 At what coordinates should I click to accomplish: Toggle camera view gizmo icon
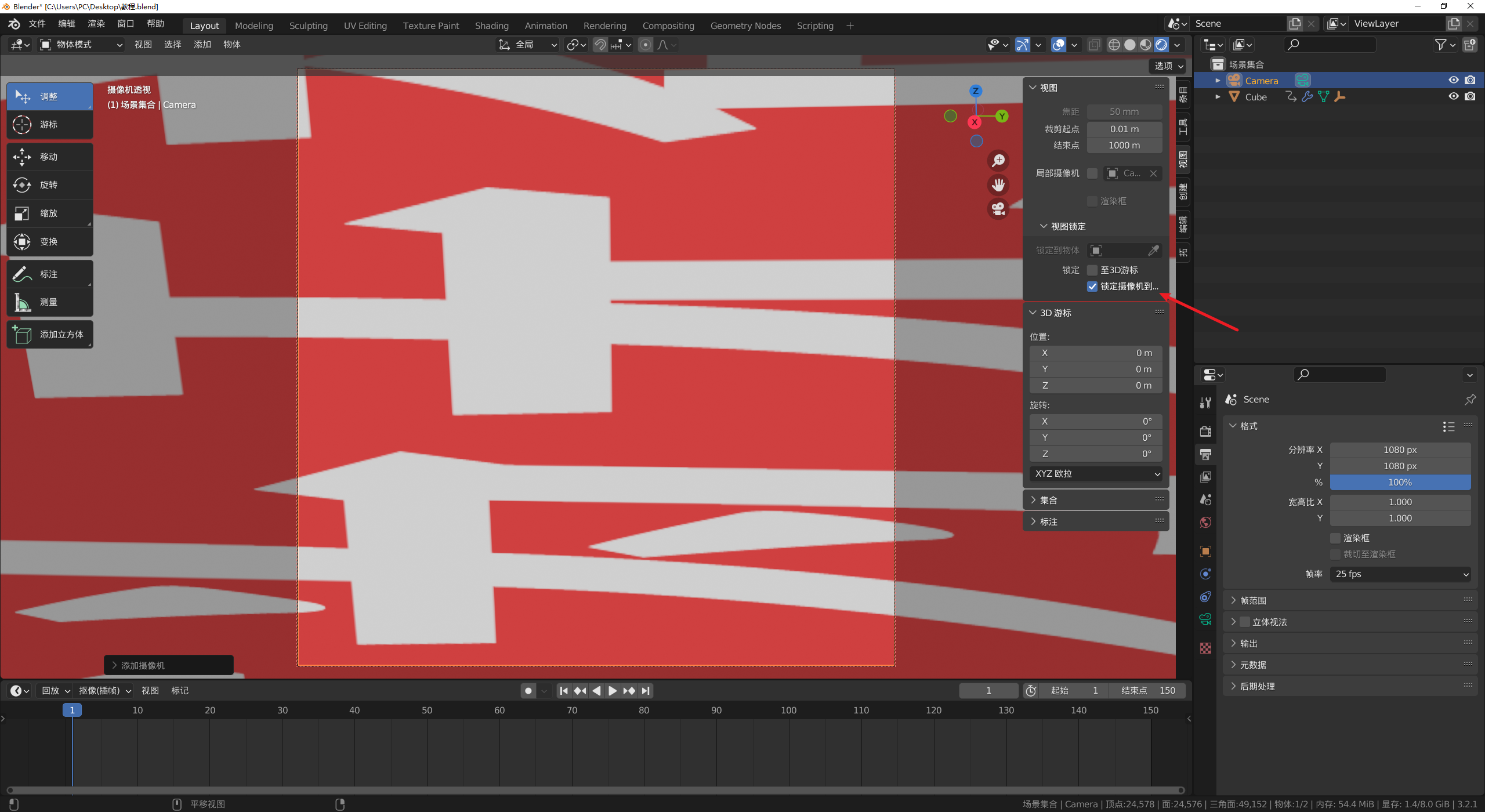pos(998,209)
